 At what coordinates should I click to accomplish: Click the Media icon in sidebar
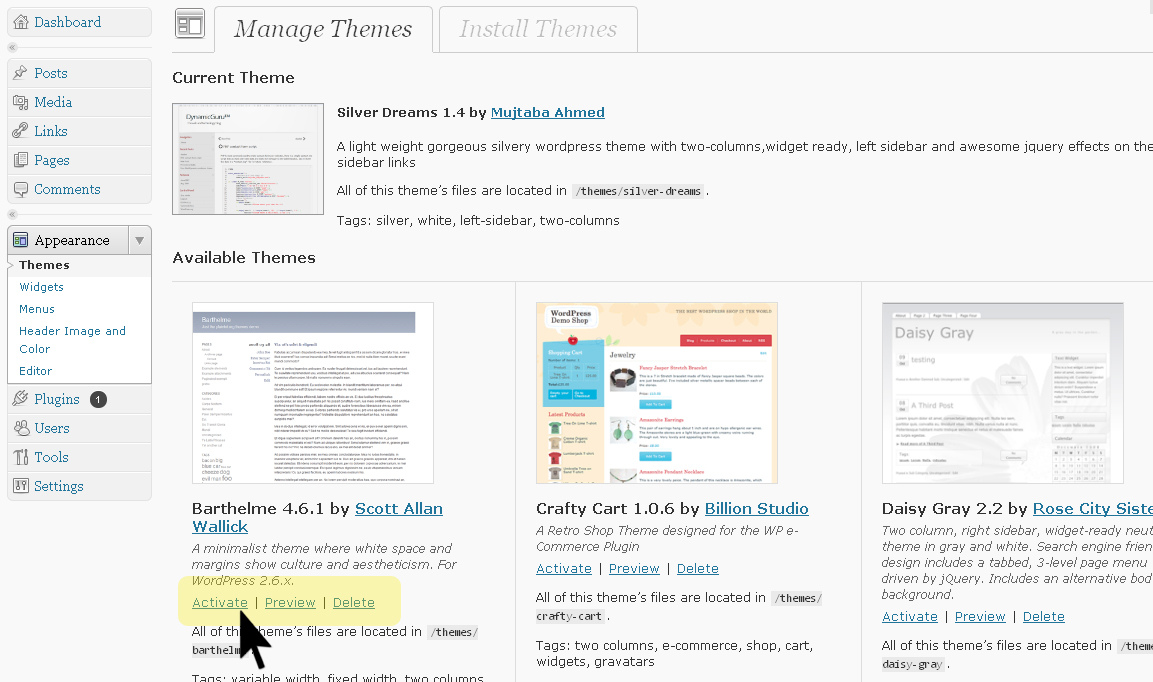(20, 102)
